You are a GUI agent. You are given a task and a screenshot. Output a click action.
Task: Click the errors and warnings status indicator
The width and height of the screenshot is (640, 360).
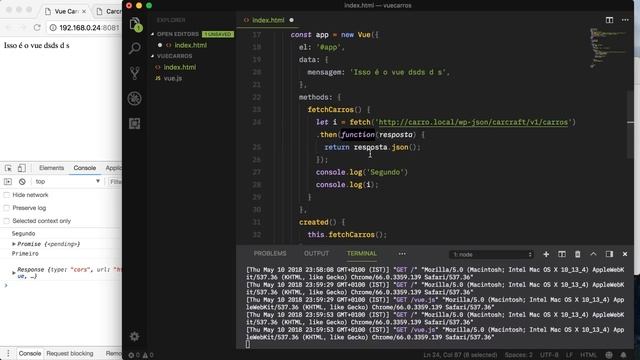click(141, 355)
